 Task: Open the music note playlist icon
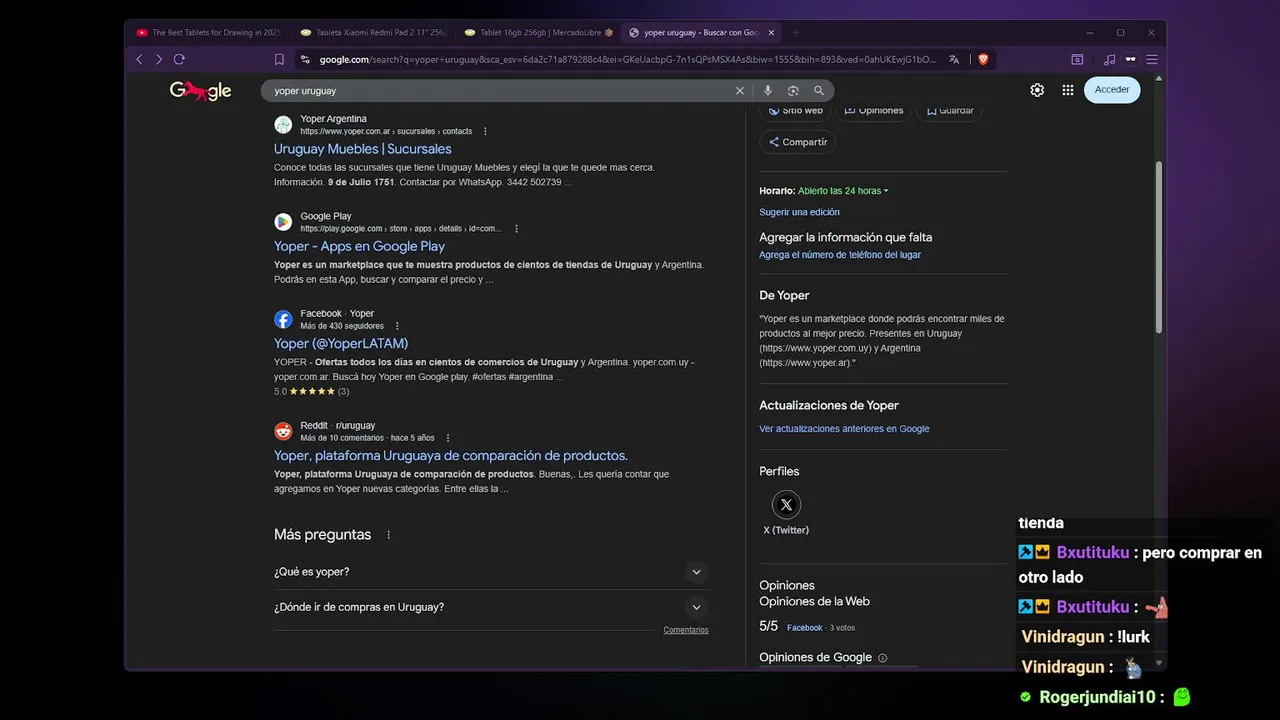coord(1109,60)
